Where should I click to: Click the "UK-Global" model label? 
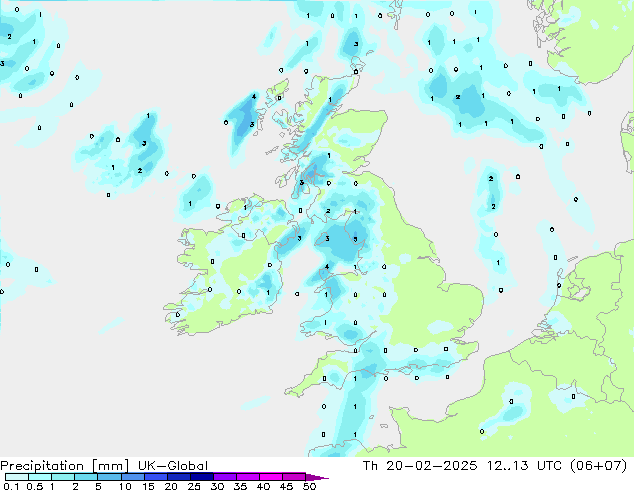click(173, 466)
